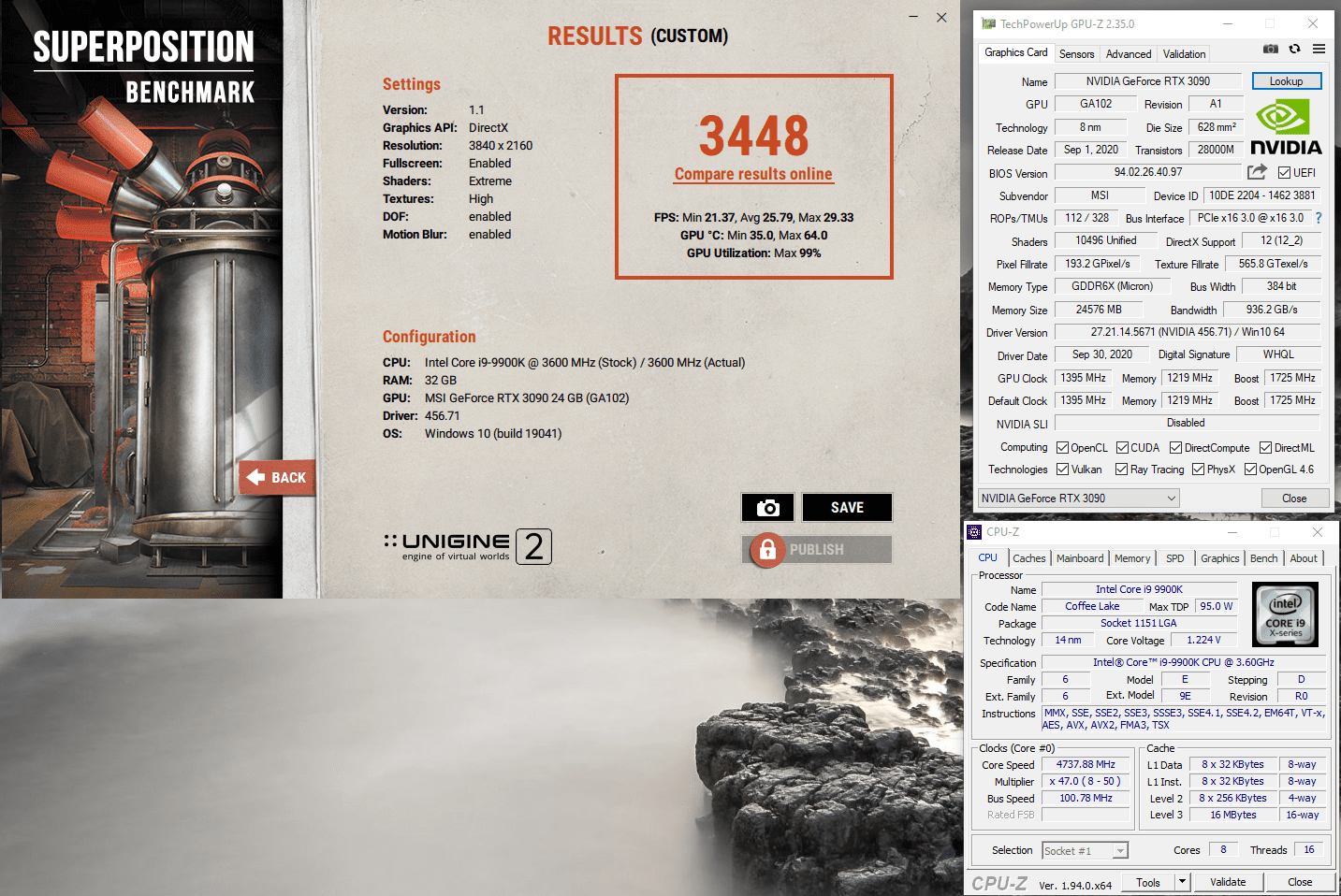This screenshot has width=1341, height=896.
Task: Click the GPU-Z title bar icon
Action: click(988, 24)
